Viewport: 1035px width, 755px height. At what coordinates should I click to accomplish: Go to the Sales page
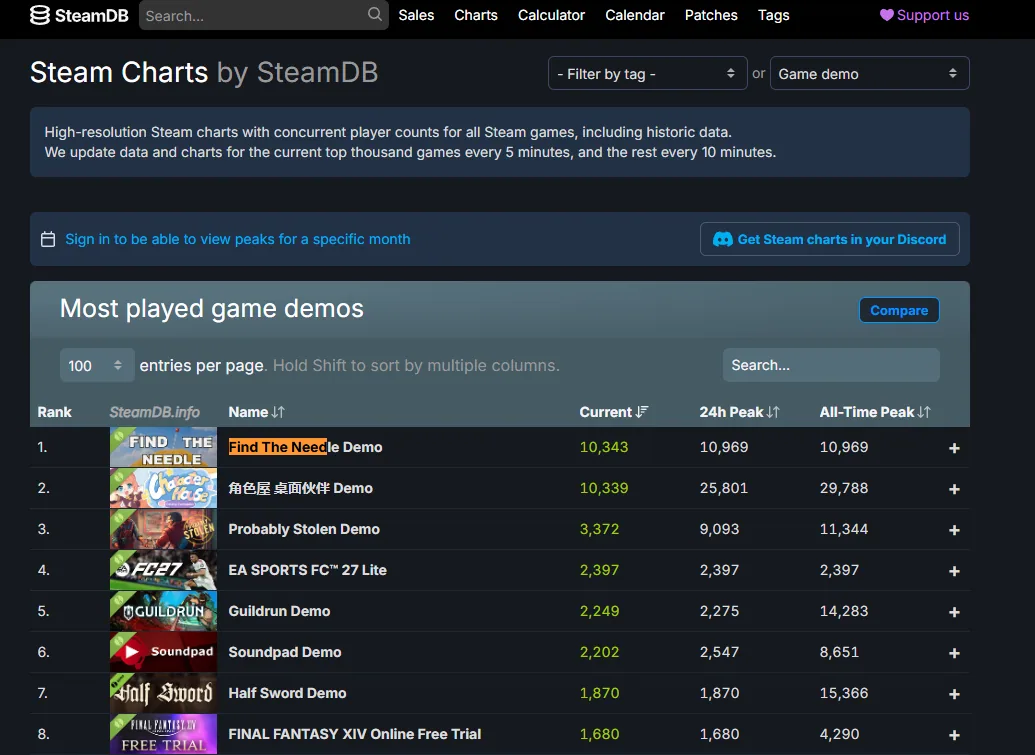(x=416, y=15)
